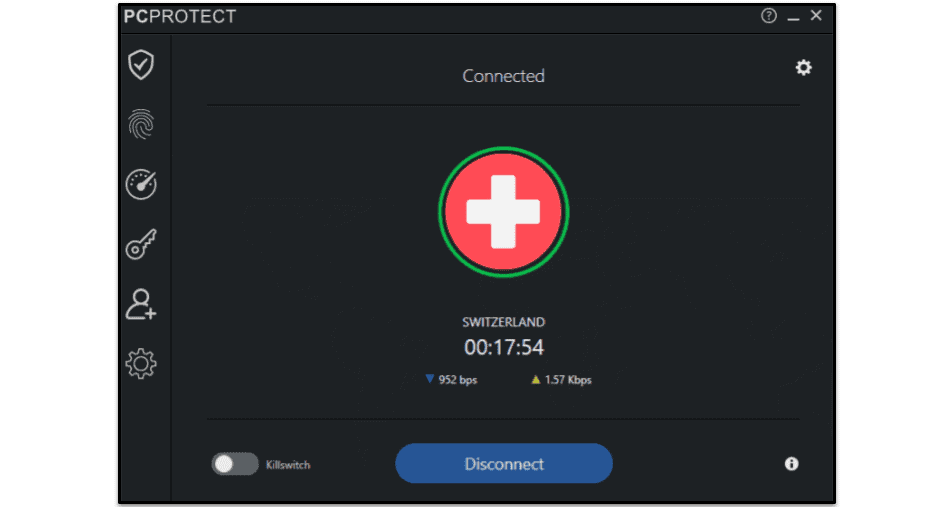This screenshot has height=507, width=952.
Task: Open VPN settings gear at top right
Action: click(803, 67)
